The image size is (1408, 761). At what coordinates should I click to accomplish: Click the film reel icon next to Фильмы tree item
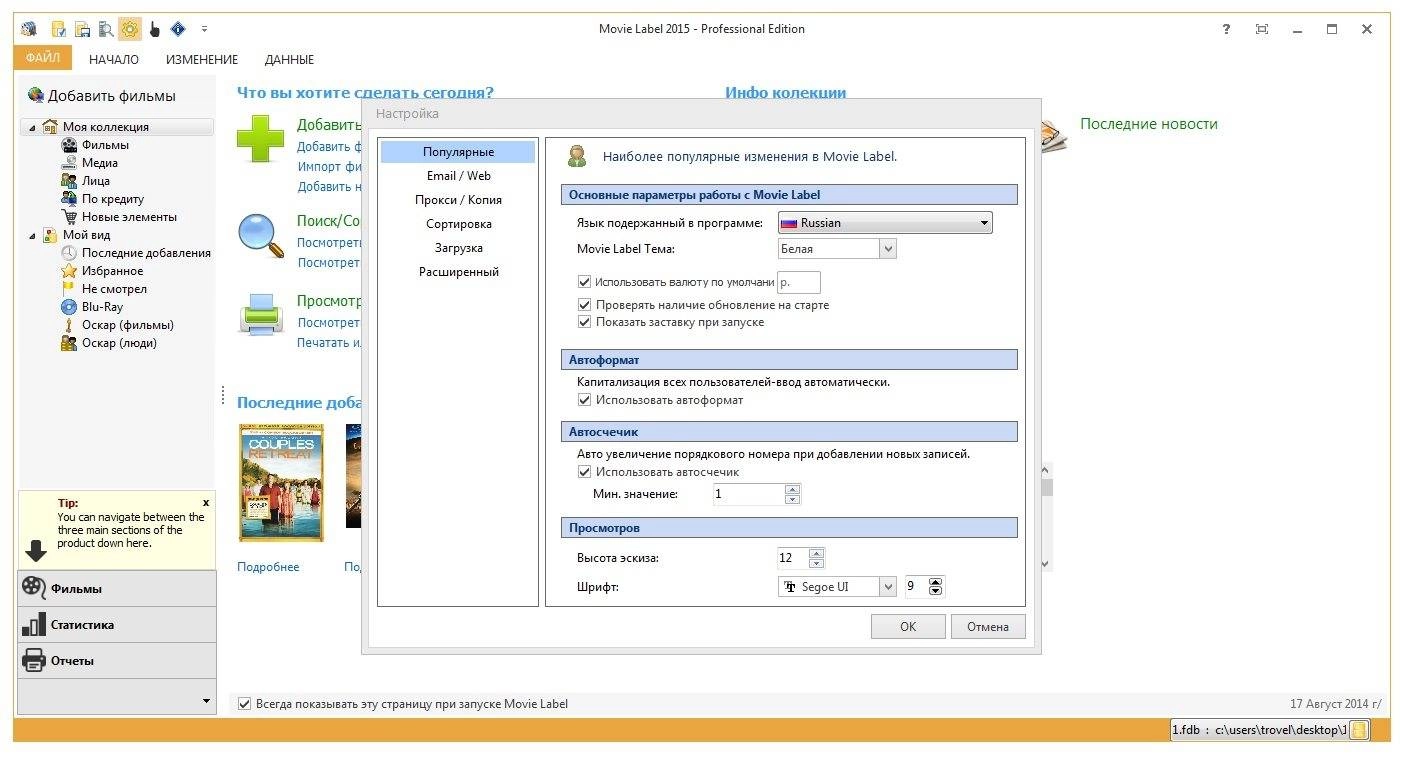69,145
